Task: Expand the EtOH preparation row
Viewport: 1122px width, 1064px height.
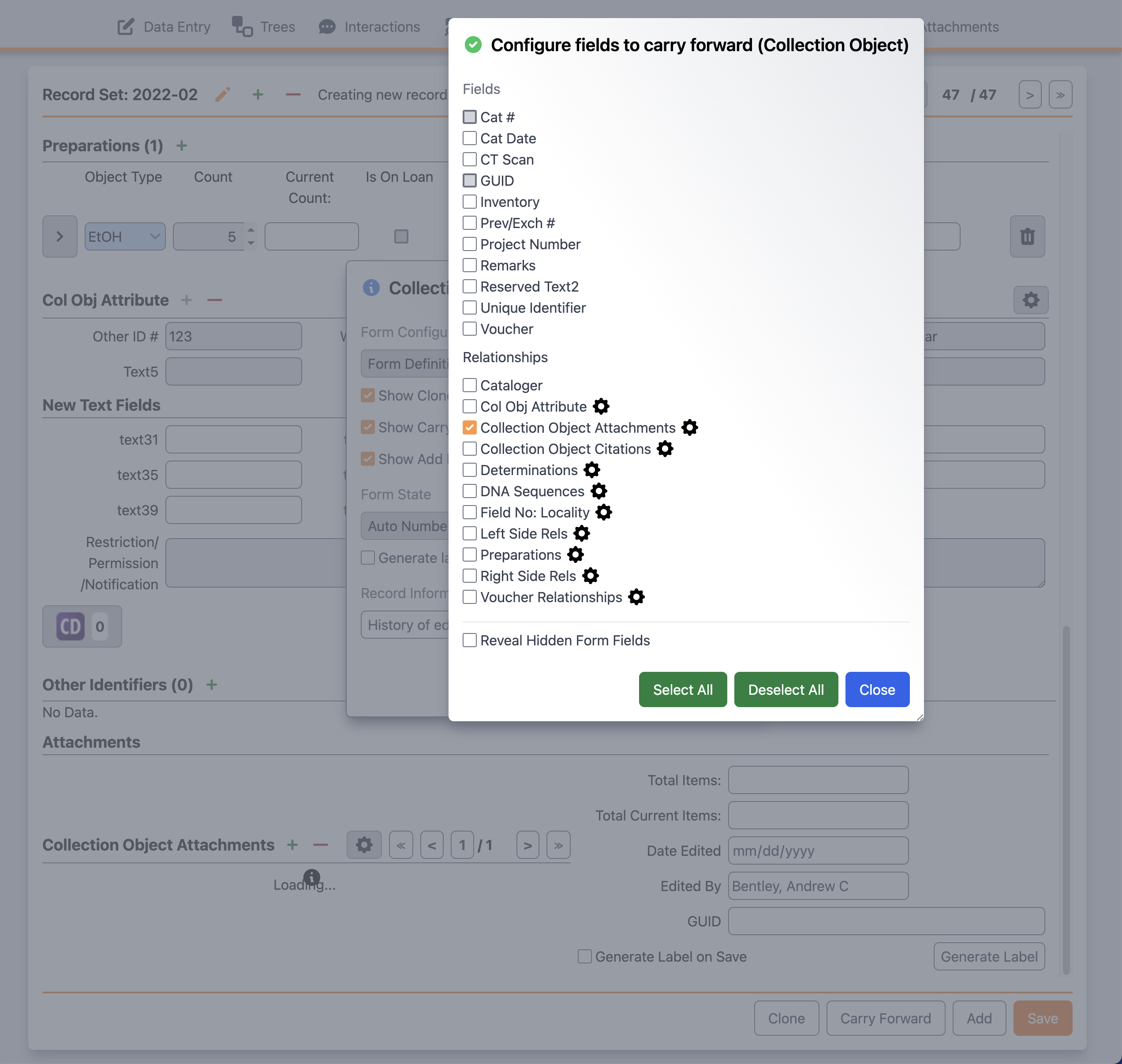Action: [60, 236]
